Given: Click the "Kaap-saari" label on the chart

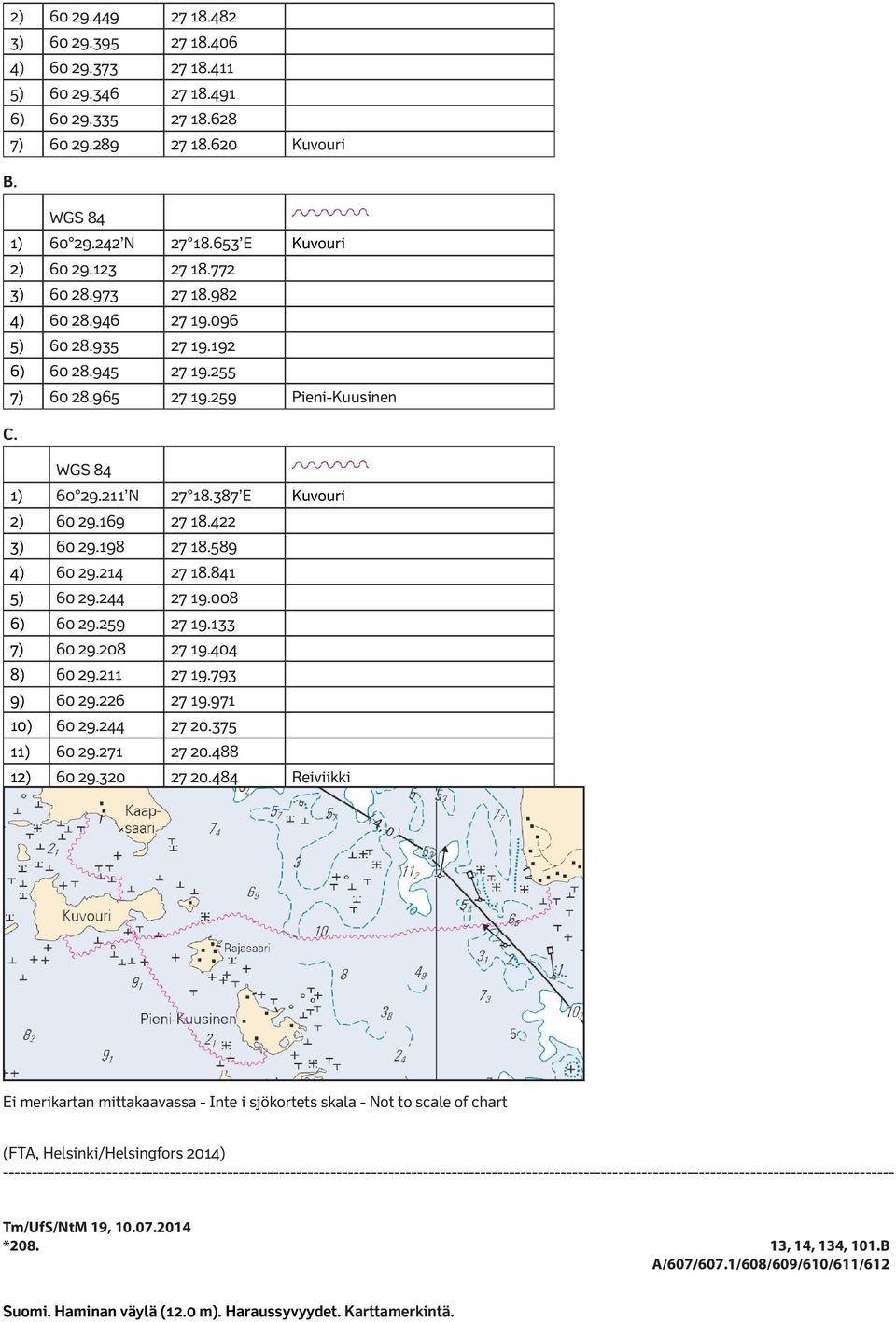Looking at the screenshot, I should click(x=142, y=819).
